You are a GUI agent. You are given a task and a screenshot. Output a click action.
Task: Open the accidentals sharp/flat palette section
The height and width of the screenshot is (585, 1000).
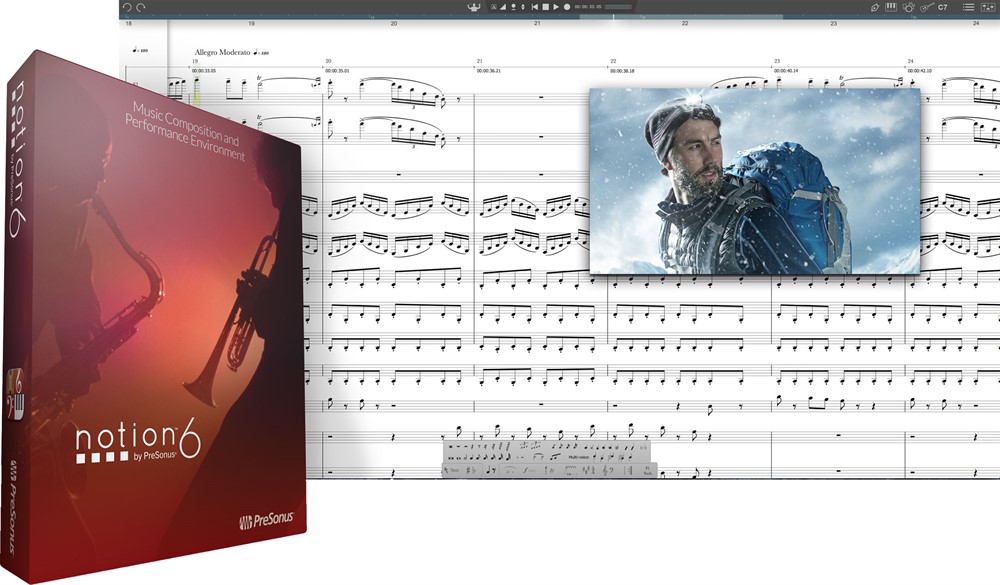[x=471, y=470]
